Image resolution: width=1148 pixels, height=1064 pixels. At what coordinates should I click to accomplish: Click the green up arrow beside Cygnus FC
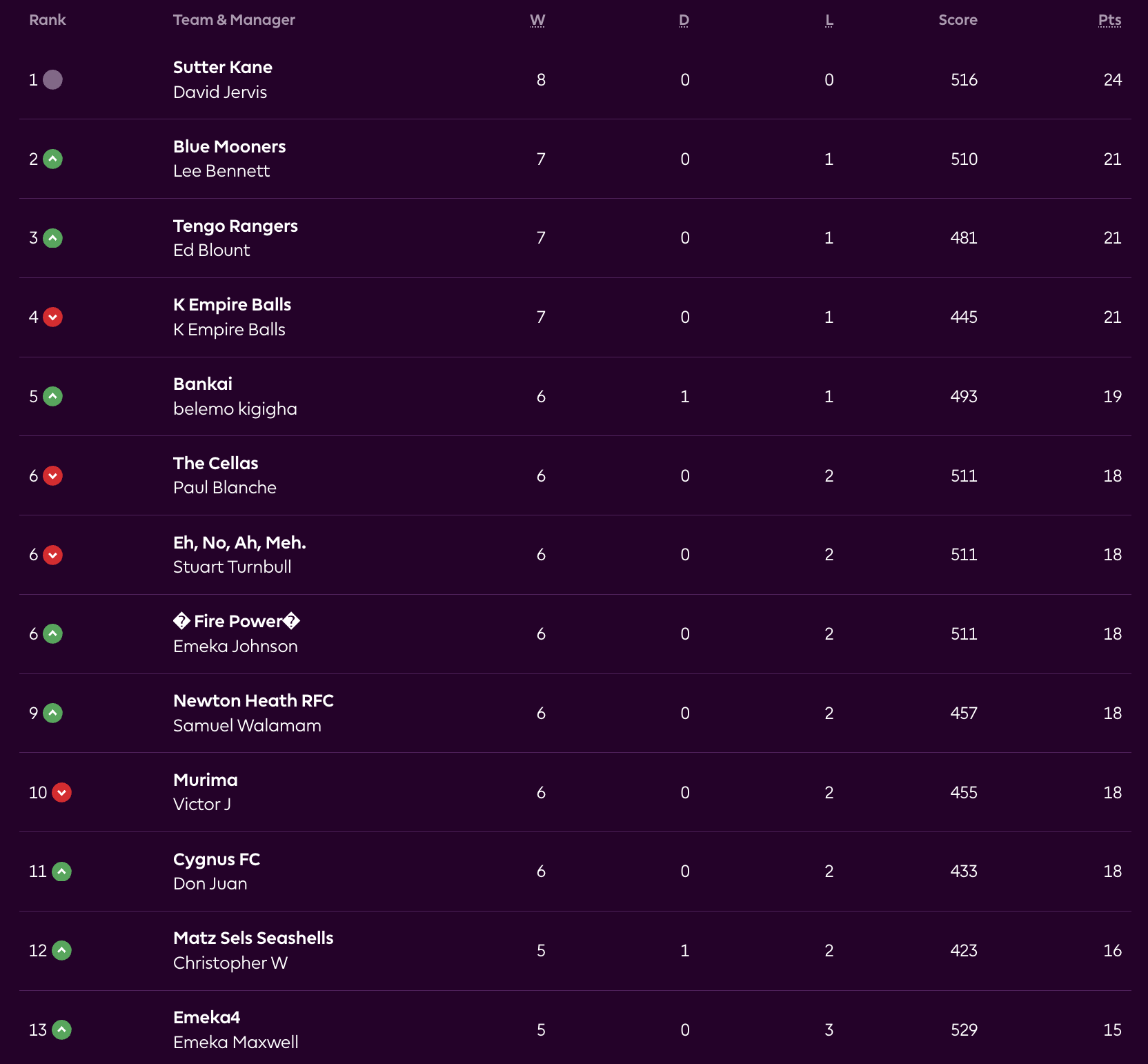click(61, 871)
